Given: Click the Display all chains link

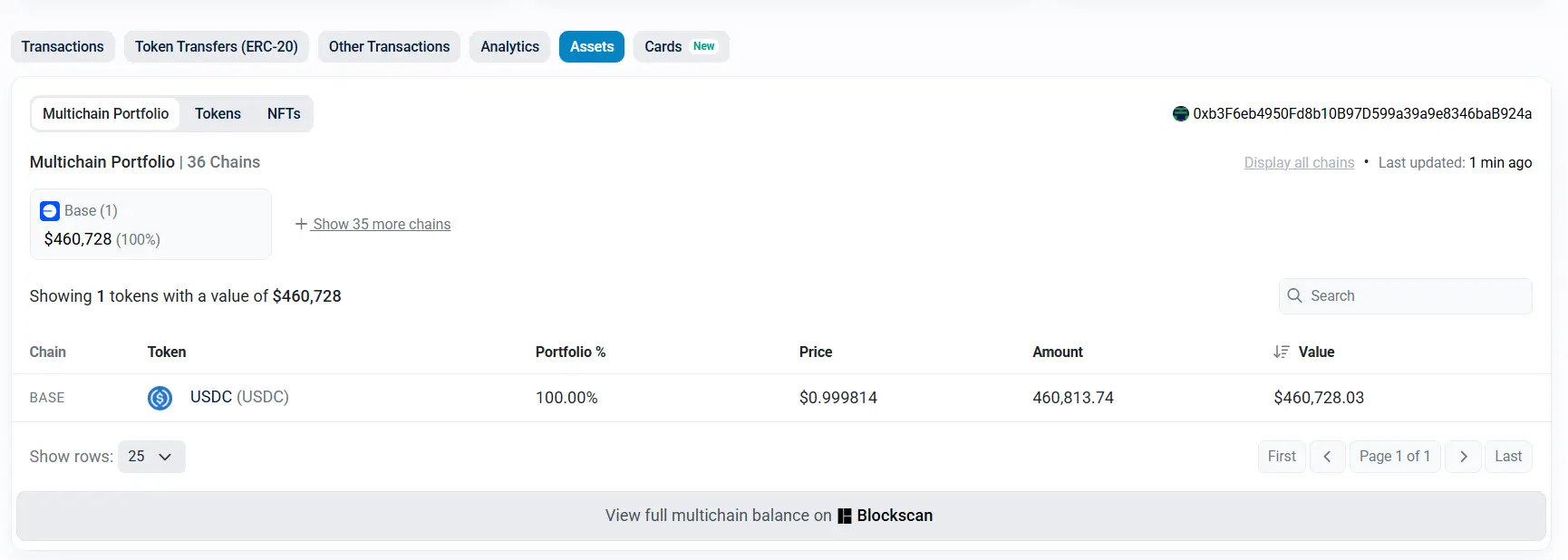Looking at the screenshot, I should pyautogui.click(x=1299, y=162).
